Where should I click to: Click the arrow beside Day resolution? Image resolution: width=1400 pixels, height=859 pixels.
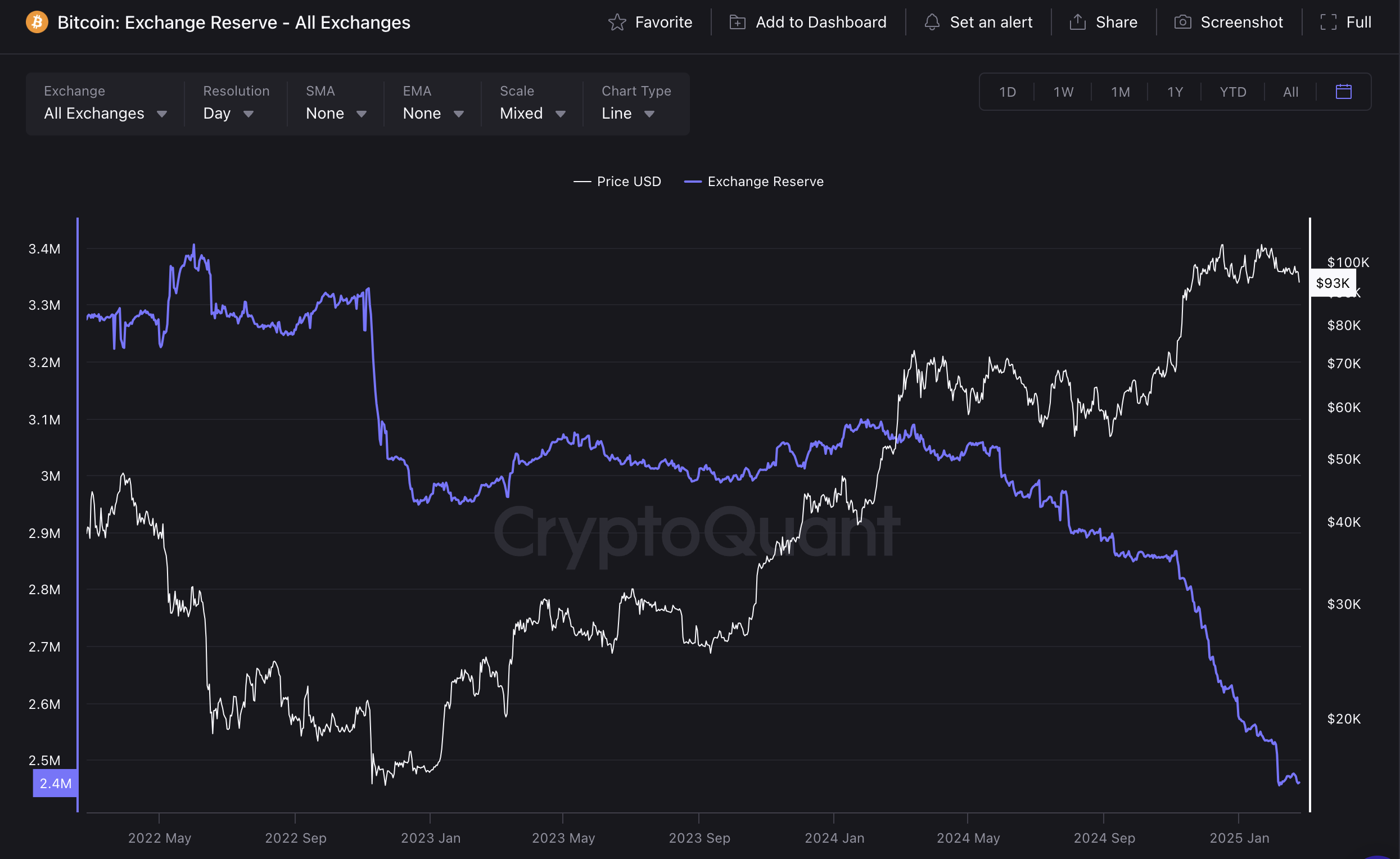click(x=249, y=114)
